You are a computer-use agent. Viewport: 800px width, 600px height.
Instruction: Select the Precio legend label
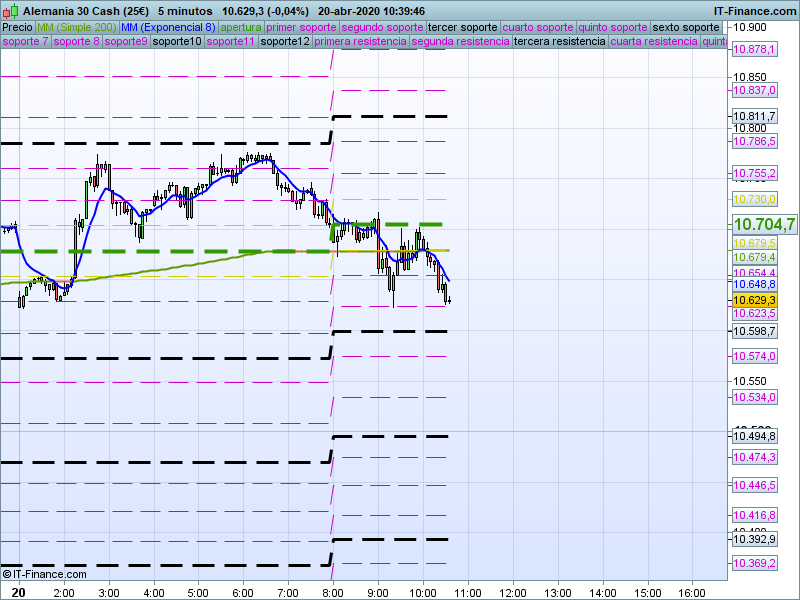[x=17, y=27]
